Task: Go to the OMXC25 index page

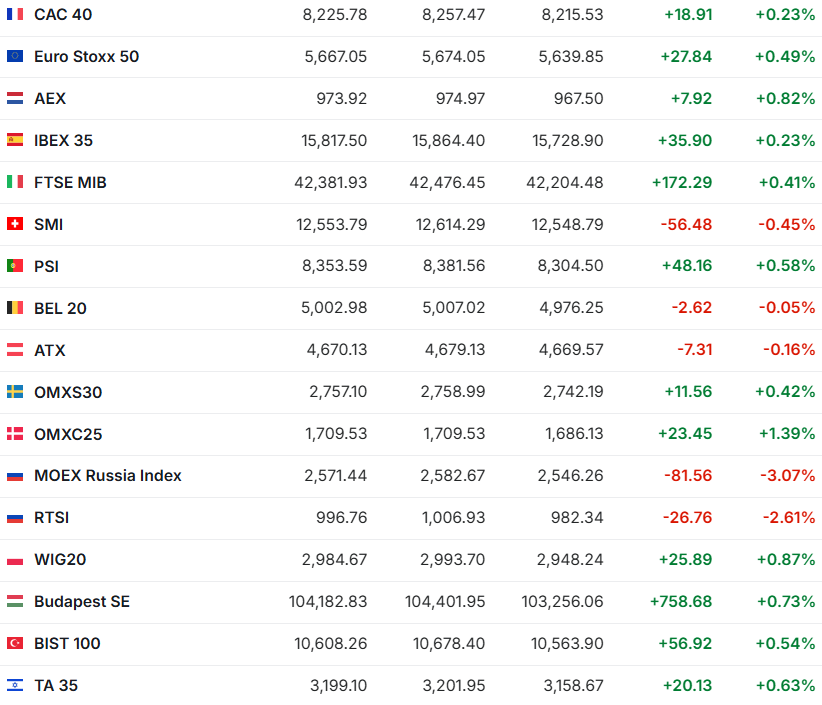Action: pos(68,435)
